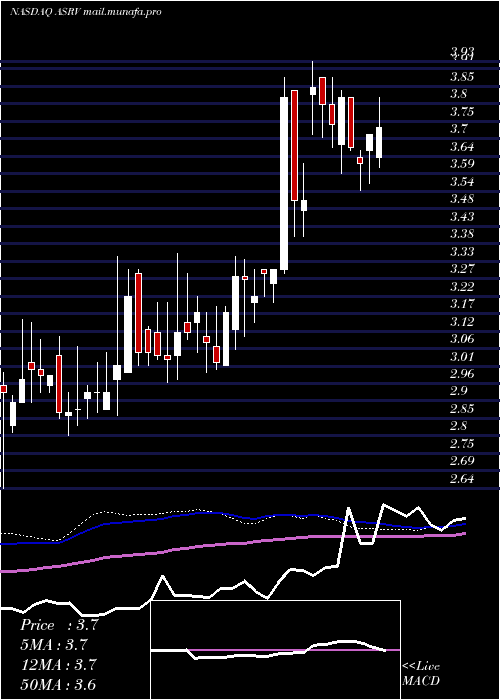
Task: Click the 3.01 price axis label
Action: [462, 357]
